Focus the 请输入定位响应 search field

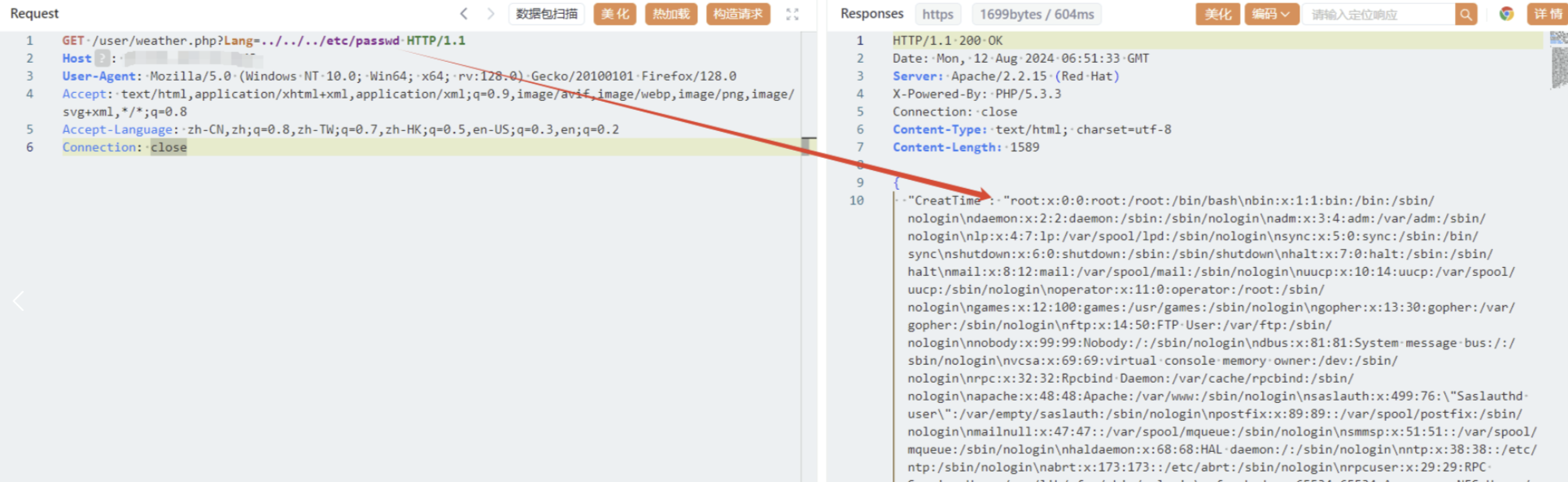point(1378,14)
